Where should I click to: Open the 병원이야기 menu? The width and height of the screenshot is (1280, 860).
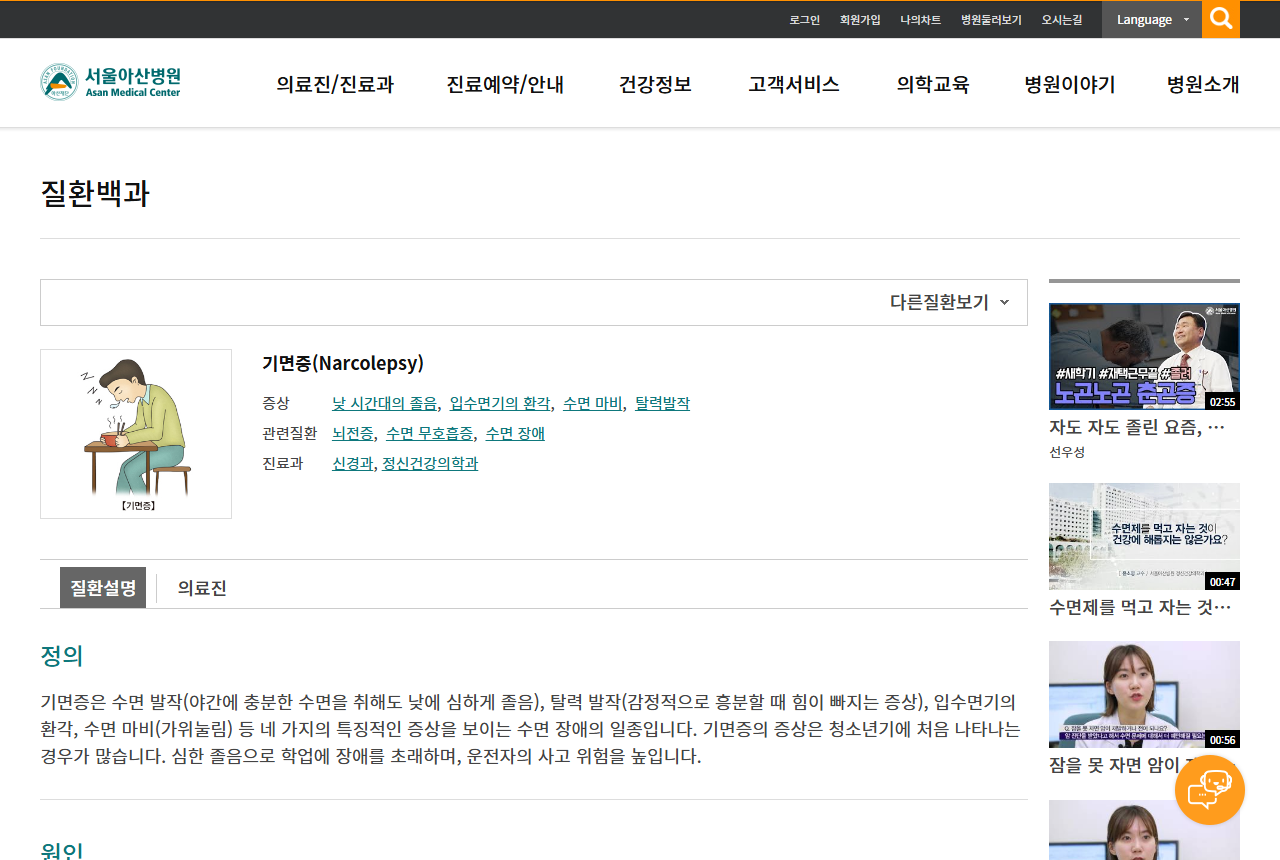coord(1070,84)
